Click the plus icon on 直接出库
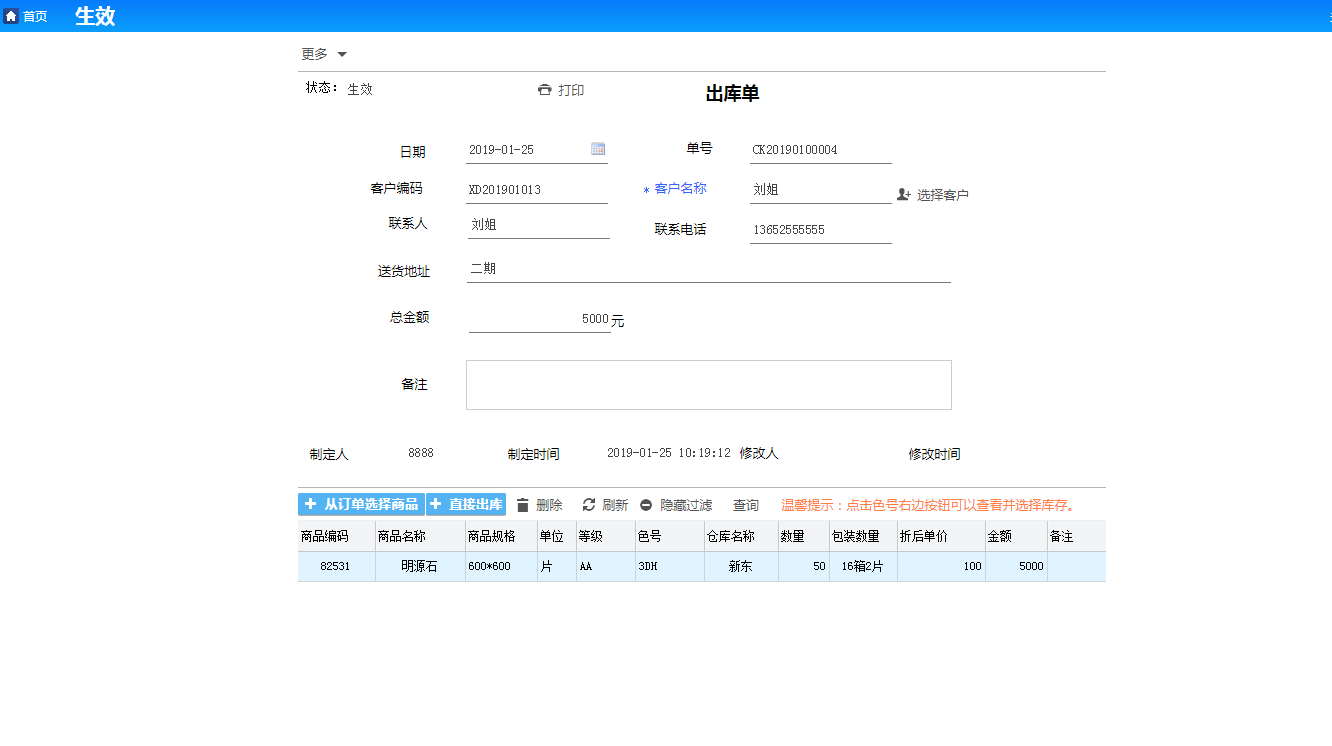Viewport: 1332px width, 746px height. click(x=435, y=505)
